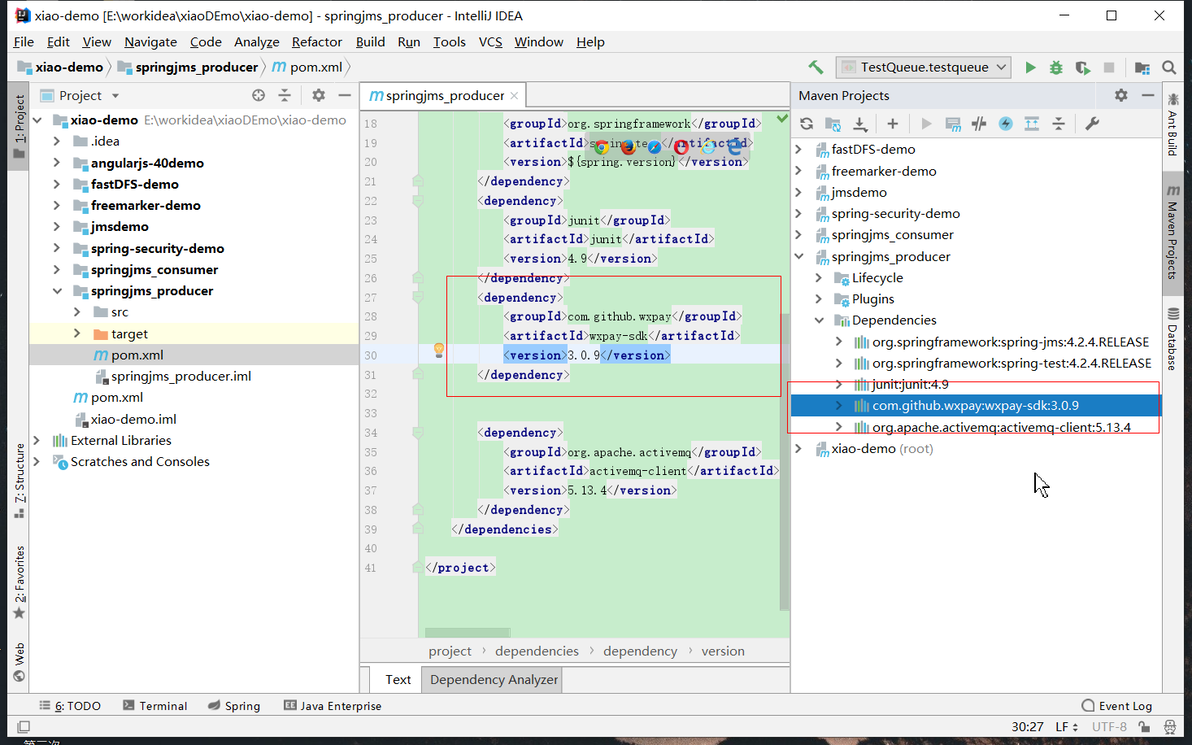Click the Build Project hammer icon
The height and width of the screenshot is (745, 1192).
[x=816, y=68]
